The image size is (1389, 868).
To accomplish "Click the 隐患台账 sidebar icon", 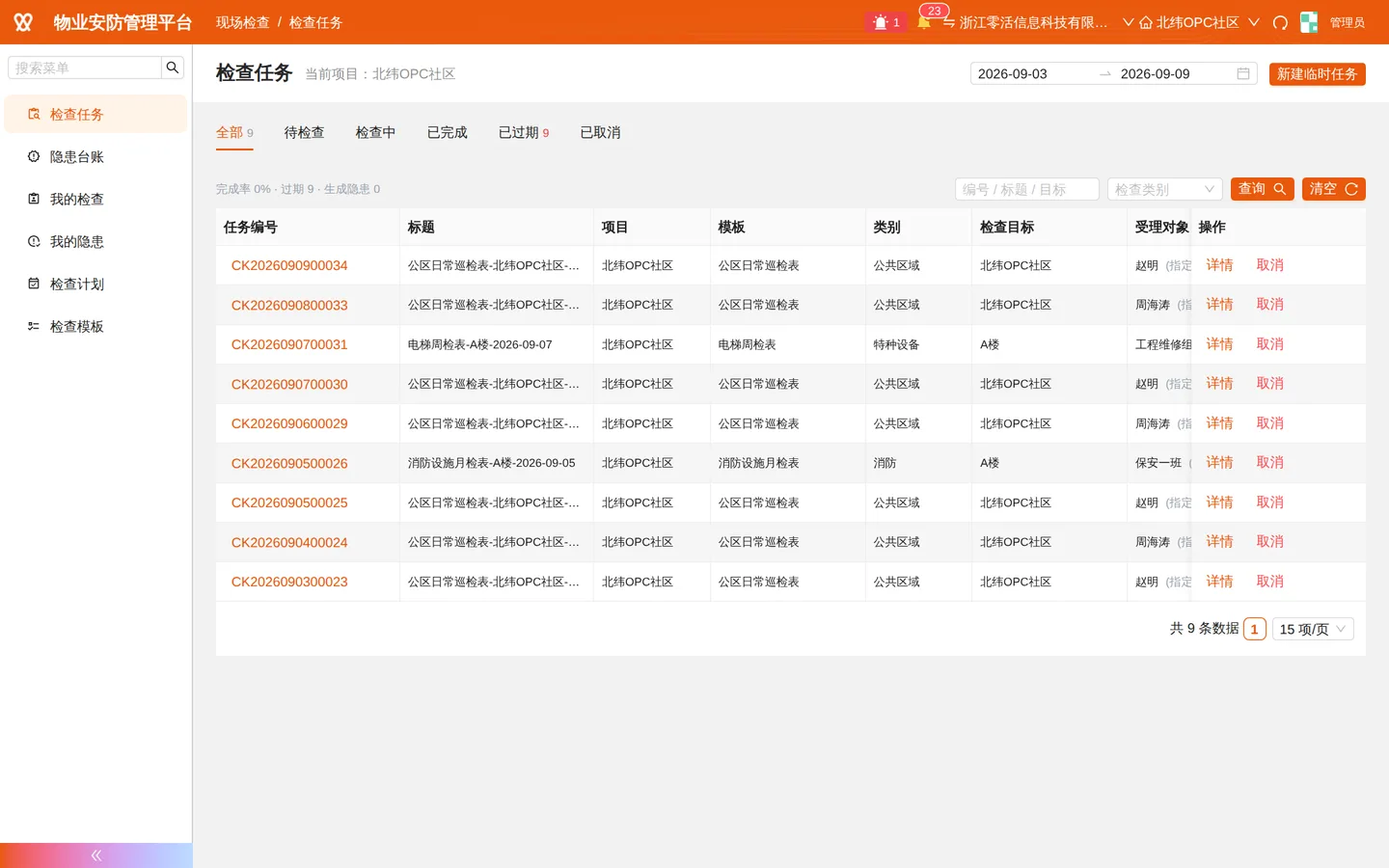I will (34, 156).
